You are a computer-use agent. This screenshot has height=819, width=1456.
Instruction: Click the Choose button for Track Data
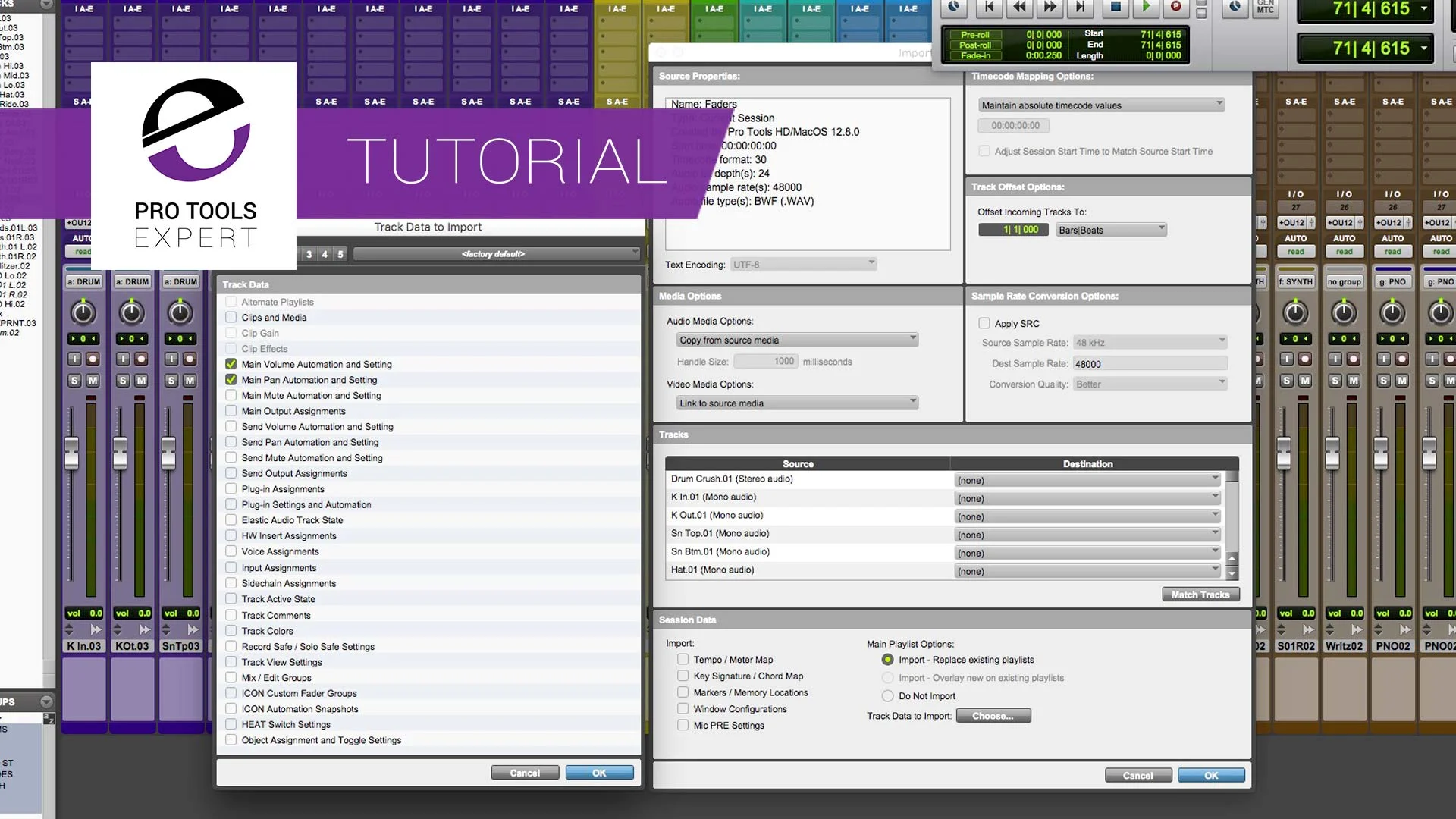point(993,715)
